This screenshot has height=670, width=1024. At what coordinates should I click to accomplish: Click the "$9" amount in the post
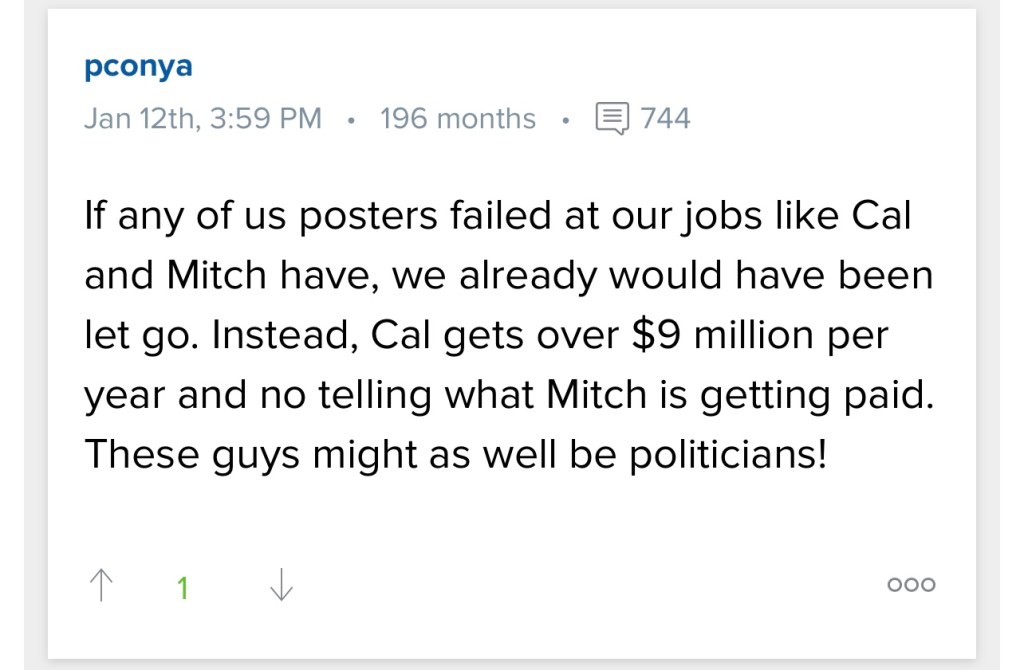click(x=657, y=335)
